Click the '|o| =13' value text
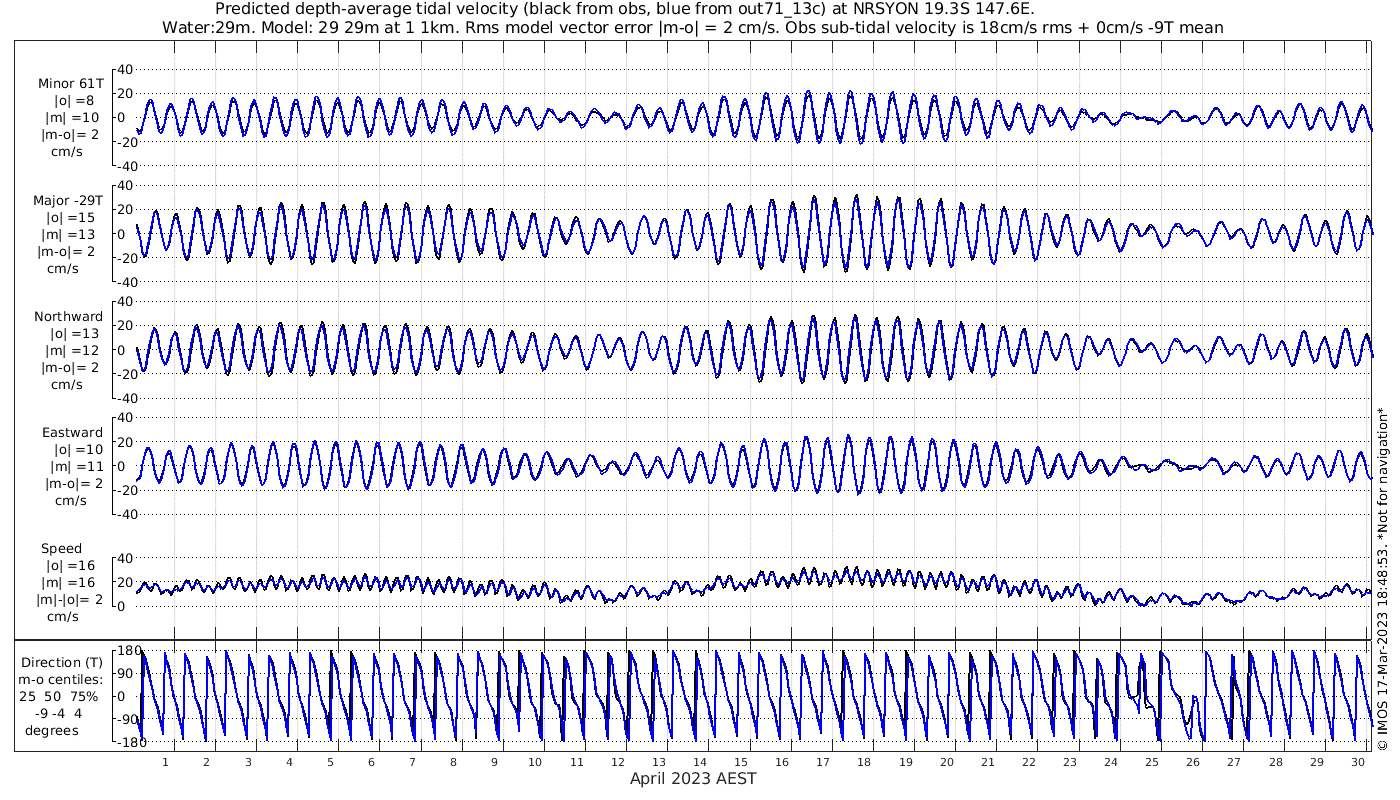1400x800 pixels. (74, 333)
